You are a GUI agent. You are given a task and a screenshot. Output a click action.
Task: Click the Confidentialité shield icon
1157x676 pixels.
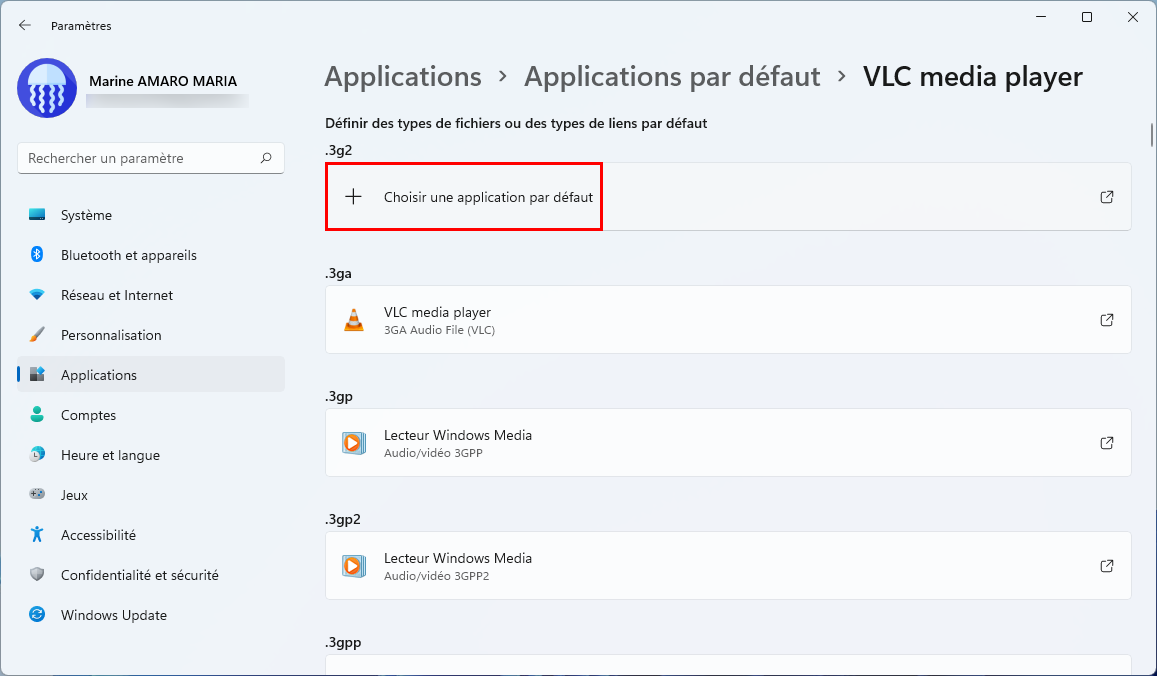pos(37,574)
